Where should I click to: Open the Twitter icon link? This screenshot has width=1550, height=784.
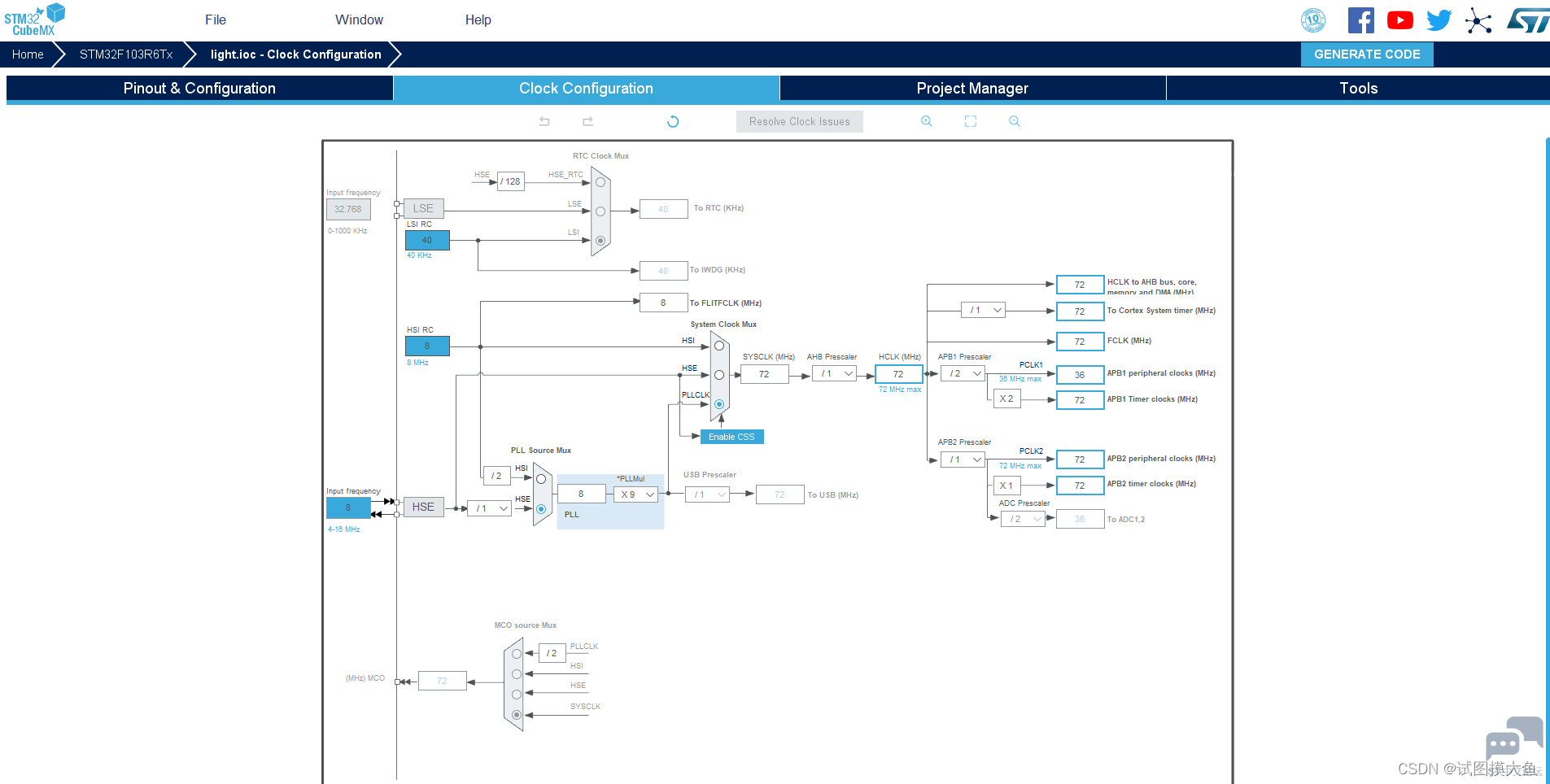pyautogui.click(x=1439, y=20)
